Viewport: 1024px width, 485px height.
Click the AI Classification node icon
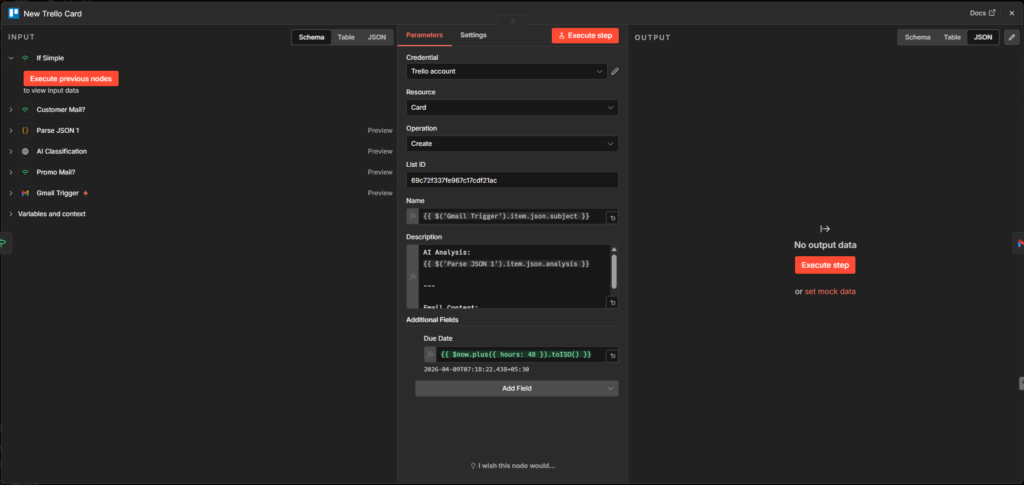click(25, 151)
